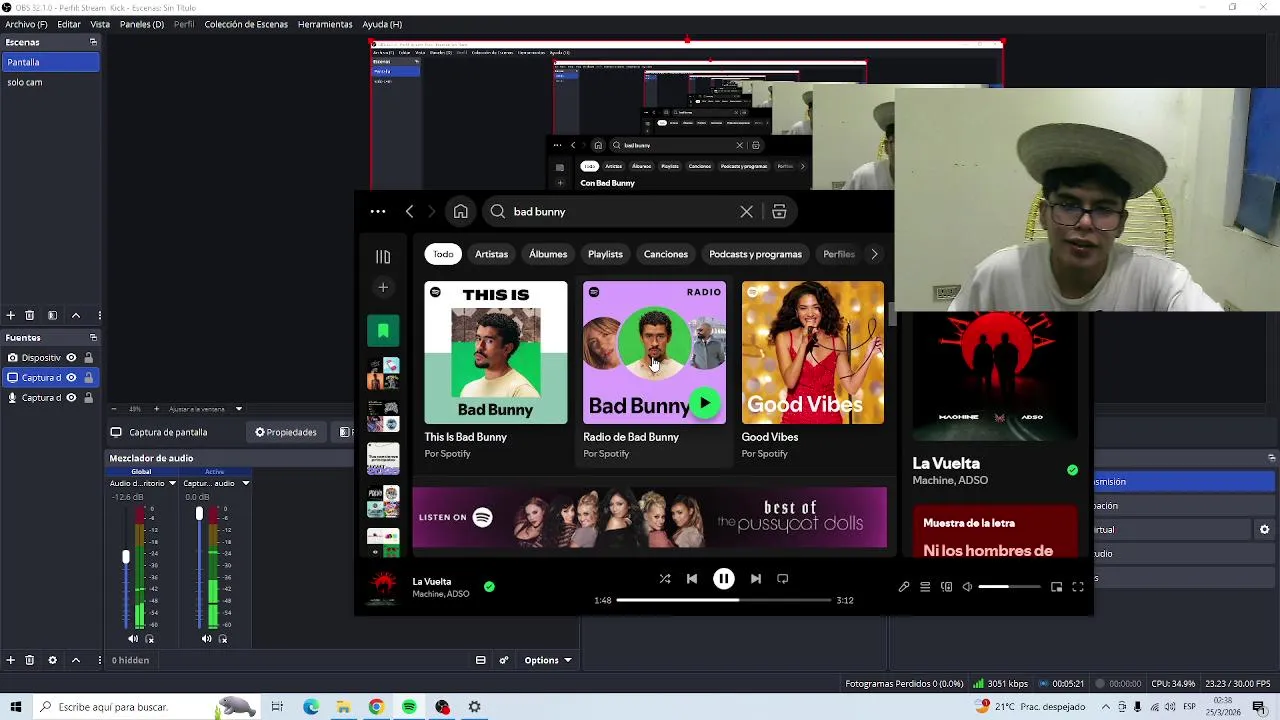
Task: Add a new source in OBS Fuentes
Action: pos(10,660)
